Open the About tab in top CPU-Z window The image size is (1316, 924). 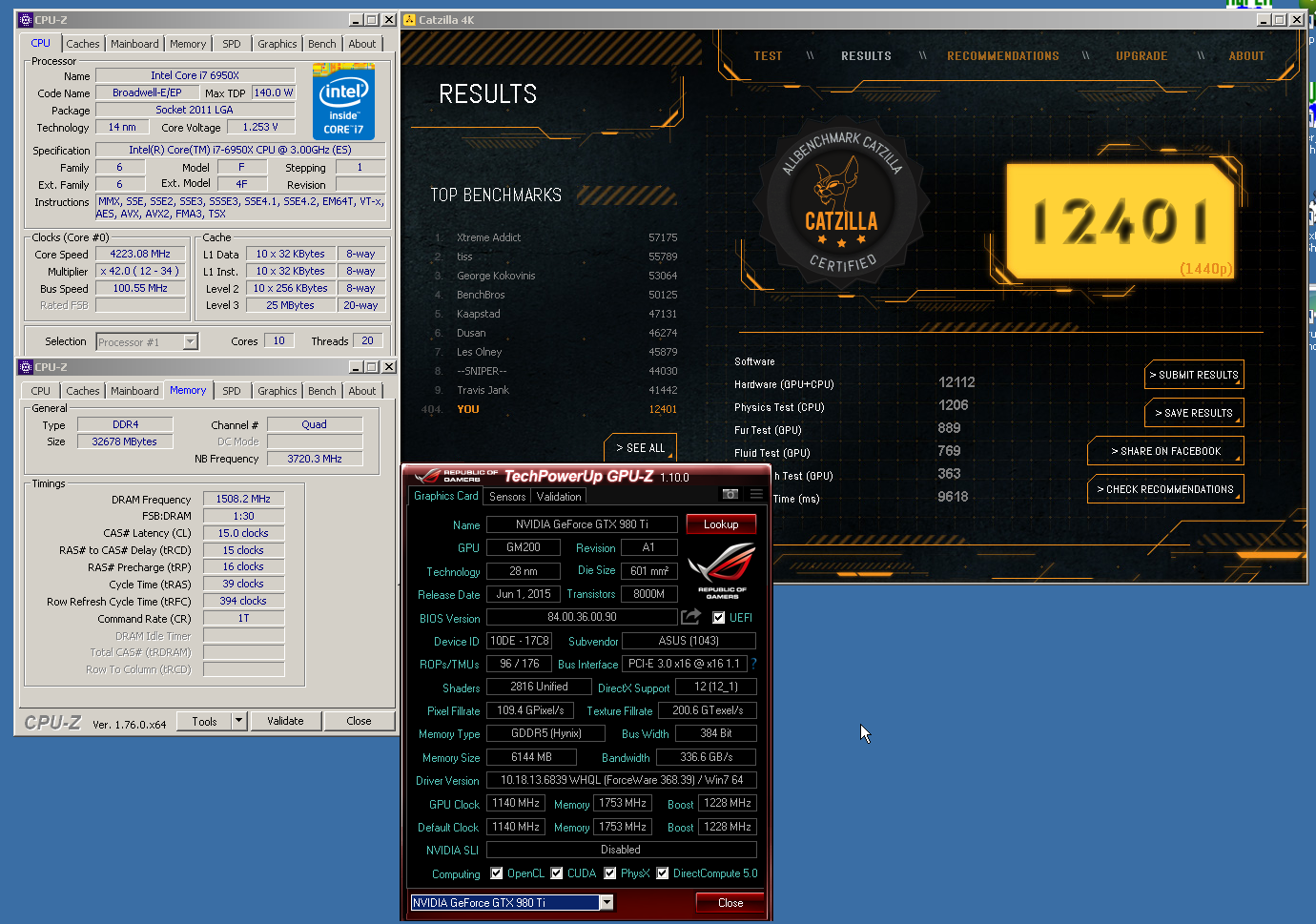(x=361, y=44)
